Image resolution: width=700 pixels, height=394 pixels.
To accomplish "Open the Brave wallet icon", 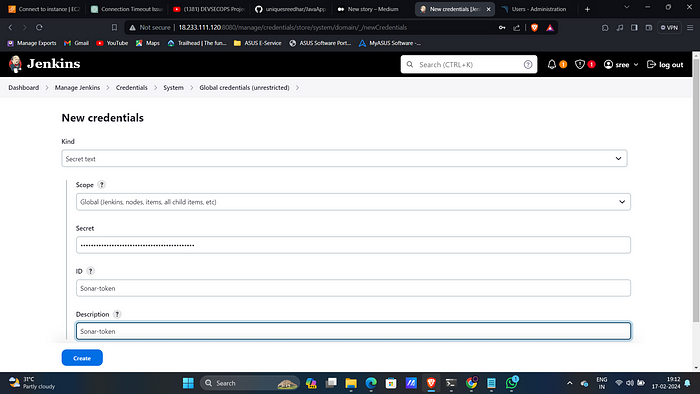I will tap(649, 27).
